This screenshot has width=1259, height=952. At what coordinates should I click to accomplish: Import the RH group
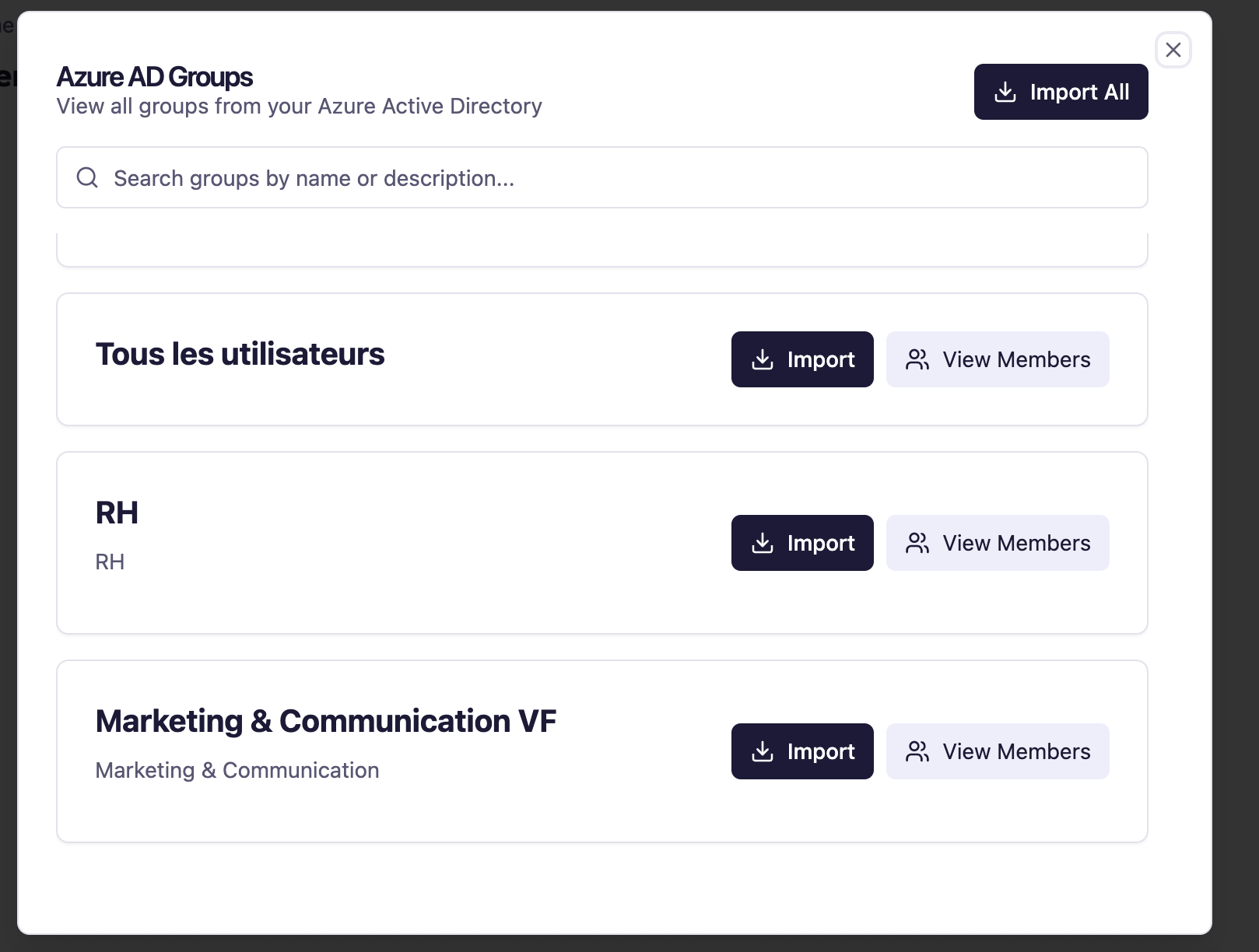[x=802, y=543]
